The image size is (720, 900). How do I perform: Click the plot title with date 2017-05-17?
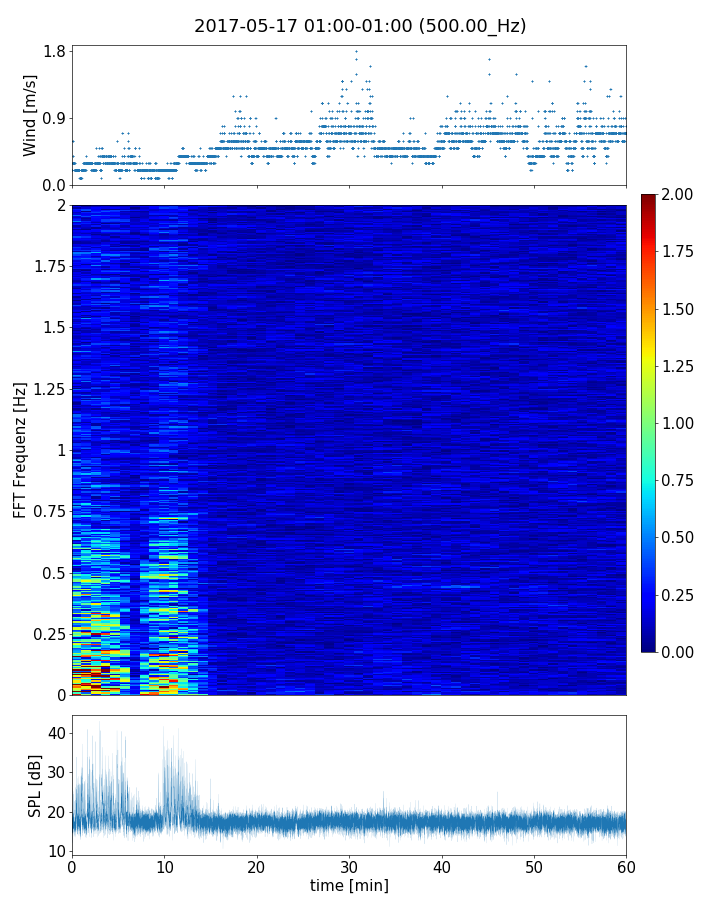click(360, 26)
